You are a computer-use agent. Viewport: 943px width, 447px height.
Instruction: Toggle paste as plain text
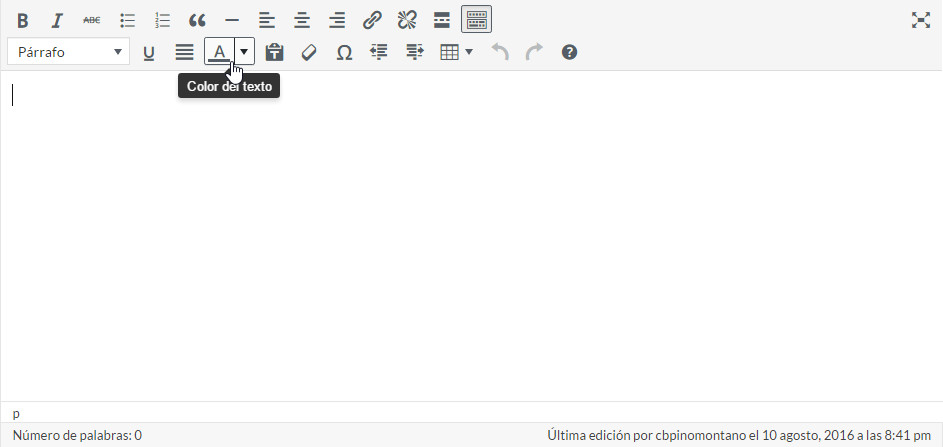274,52
